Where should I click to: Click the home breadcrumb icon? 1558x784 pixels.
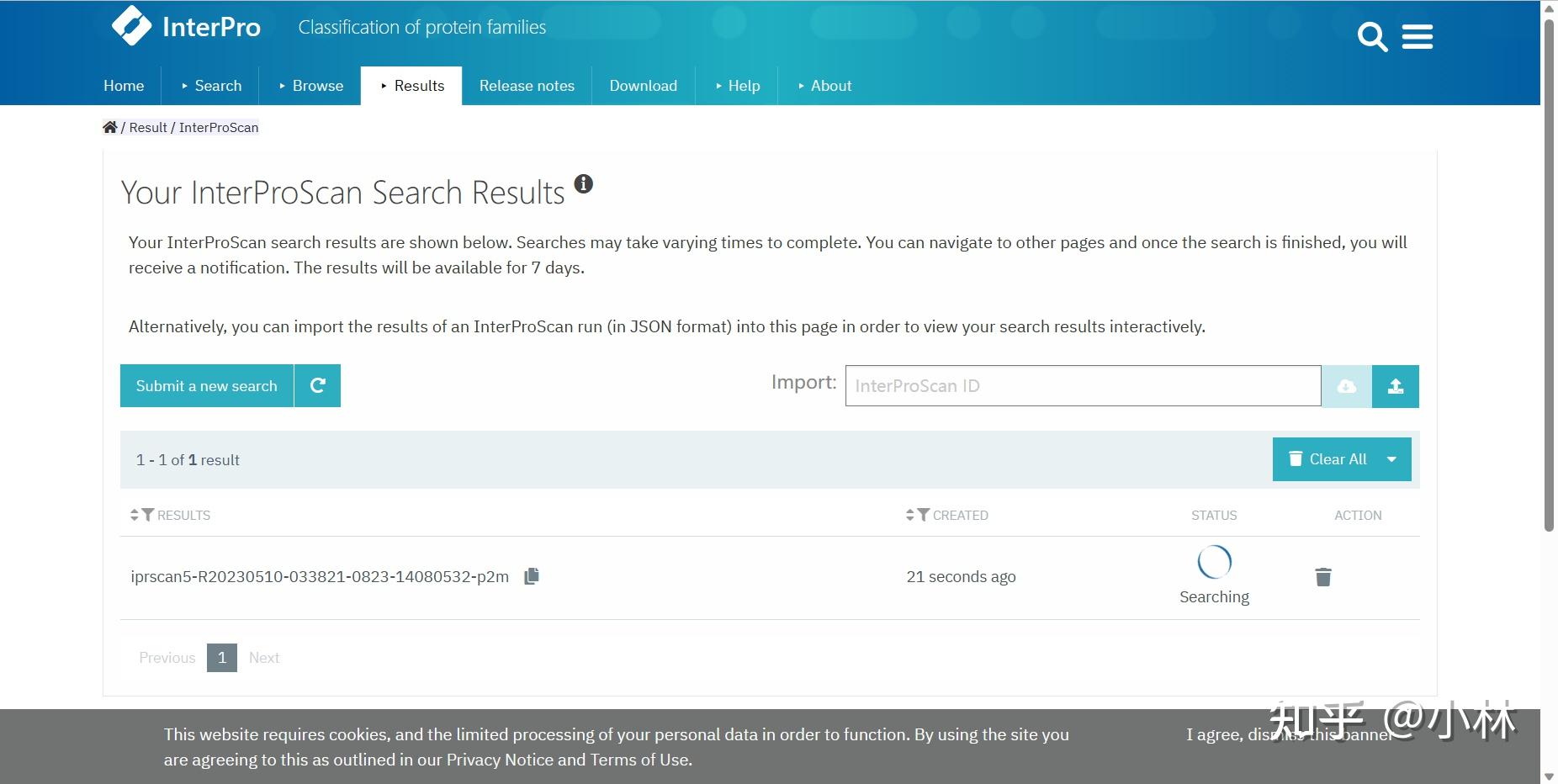[x=110, y=127]
